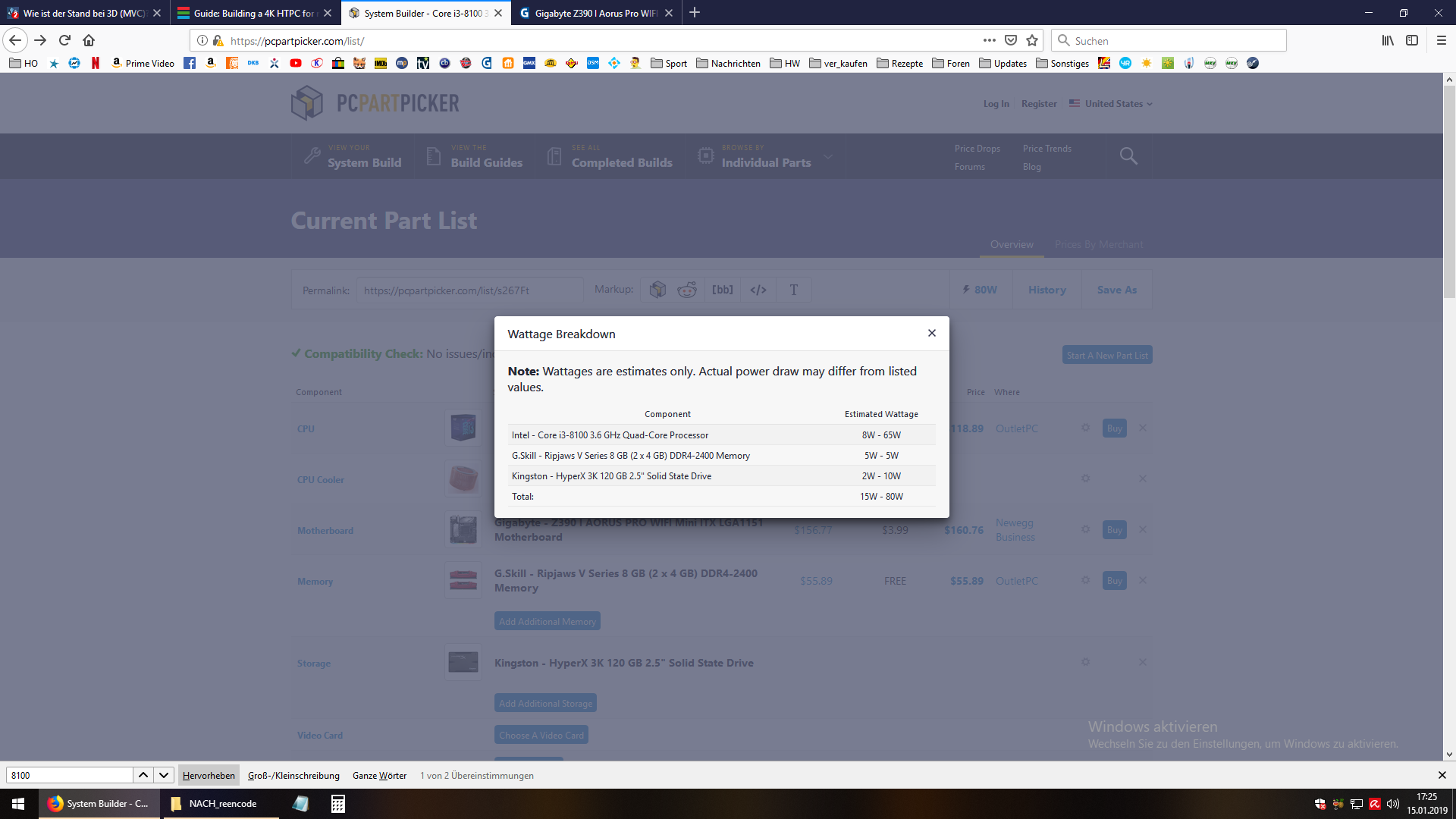Open System Build navigation item
This screenshot has width=1456, height=819.
(x=353, y=155)
